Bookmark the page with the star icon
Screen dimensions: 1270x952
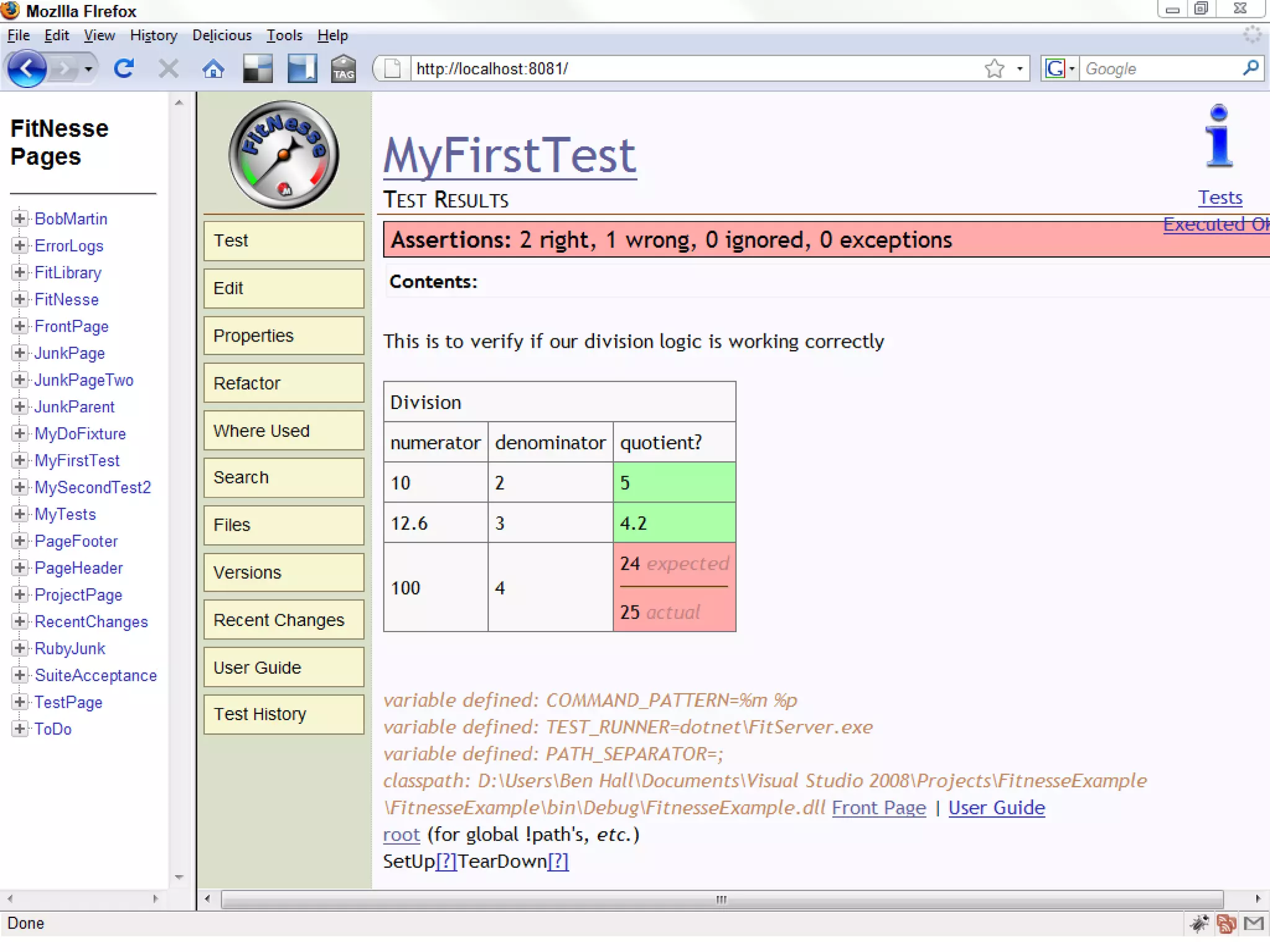coord(994,68)
